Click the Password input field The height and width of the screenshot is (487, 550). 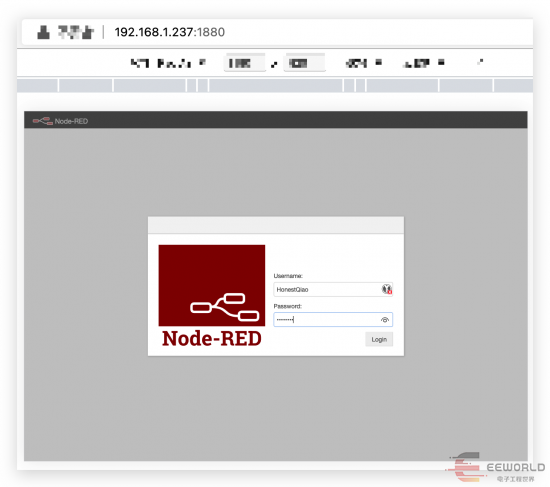[x=333, y=320]
